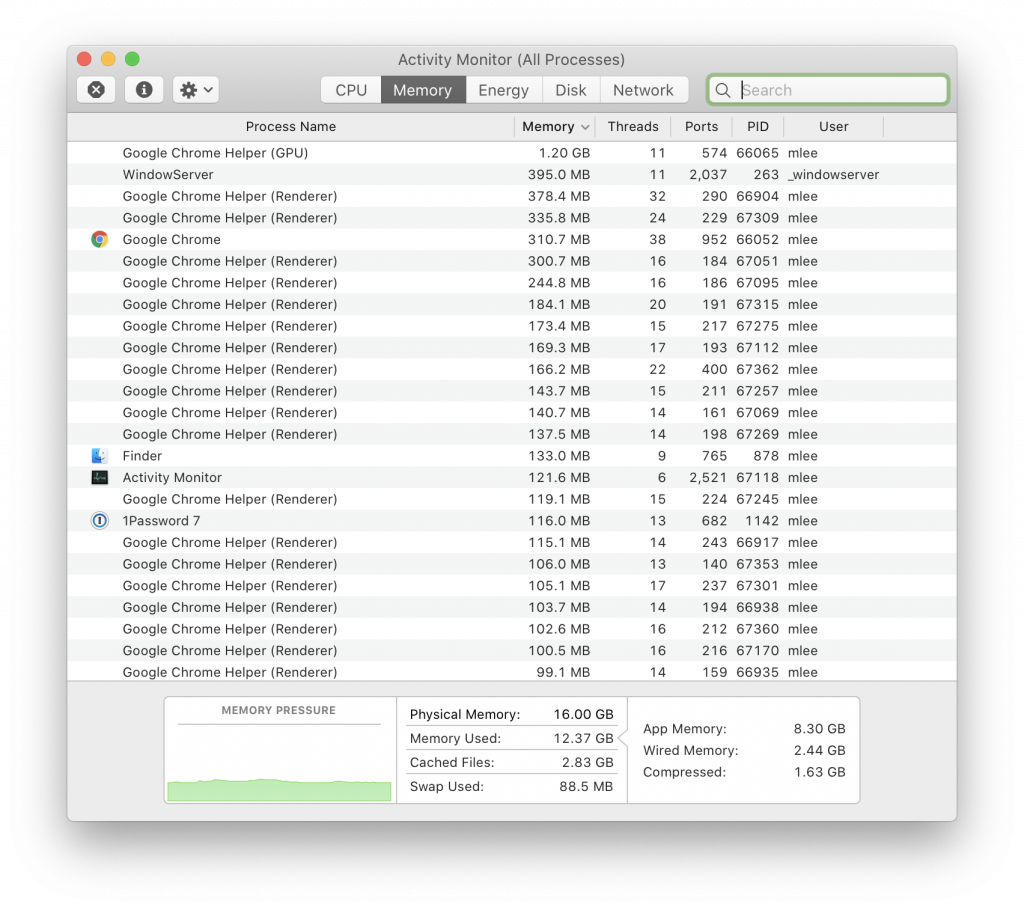Zoom window with the green button
This screenshot has width=1024, height=910.
click(132, 59)
